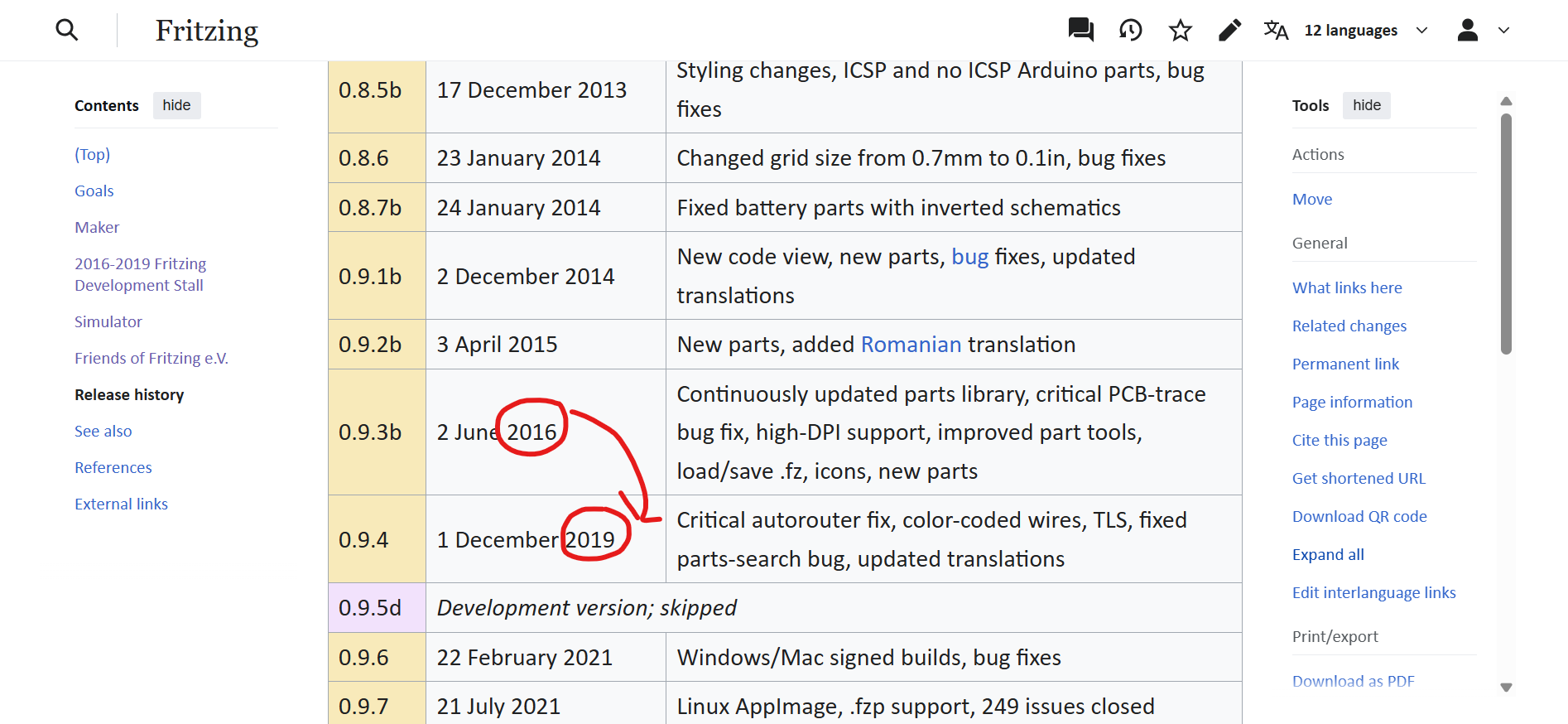The width and height of the screenshot is (1568, 724).
Task: View page history clock icon
Action: (1130, 31)
